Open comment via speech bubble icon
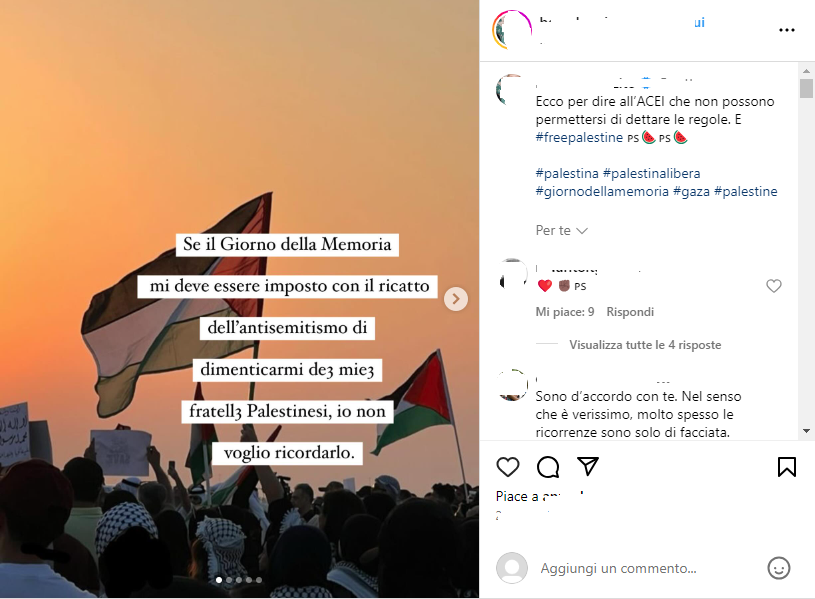The image size is (815, 599). pos(548,467)
